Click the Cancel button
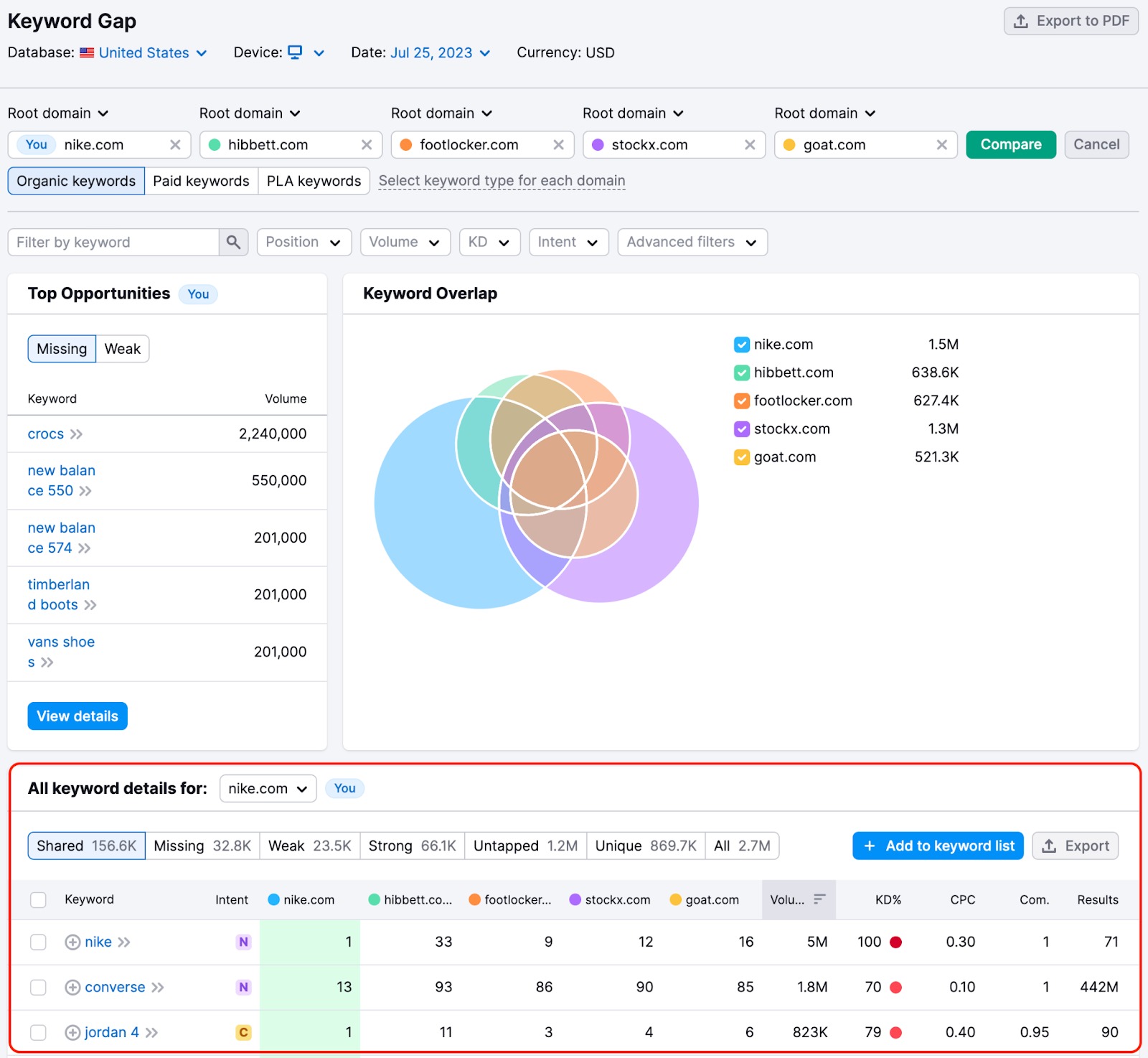The image size is (1148, 1058). 1096,144
